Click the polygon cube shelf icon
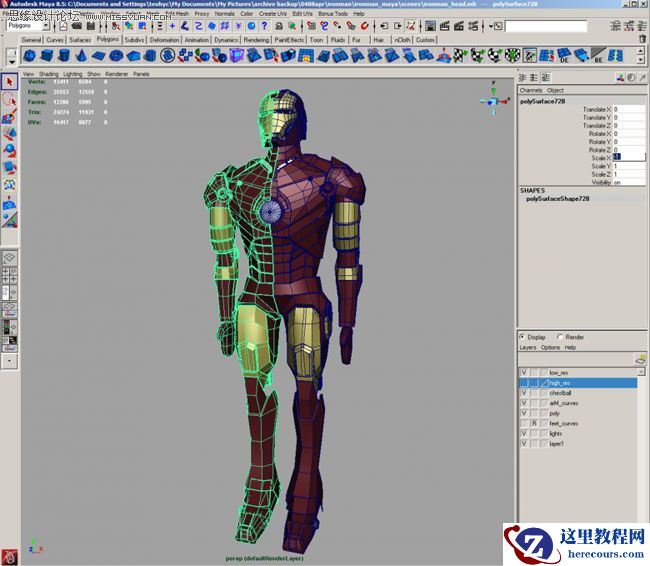Image resolution: width=650 pixels, height=566 pixels. point(47,55)
